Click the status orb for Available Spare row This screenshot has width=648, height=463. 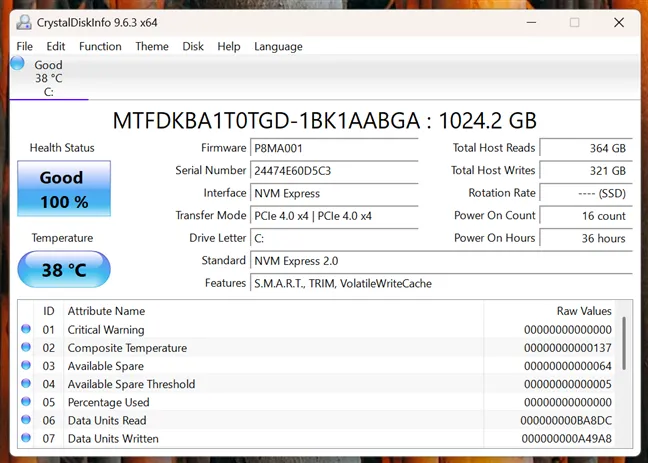tap(26, 365)
